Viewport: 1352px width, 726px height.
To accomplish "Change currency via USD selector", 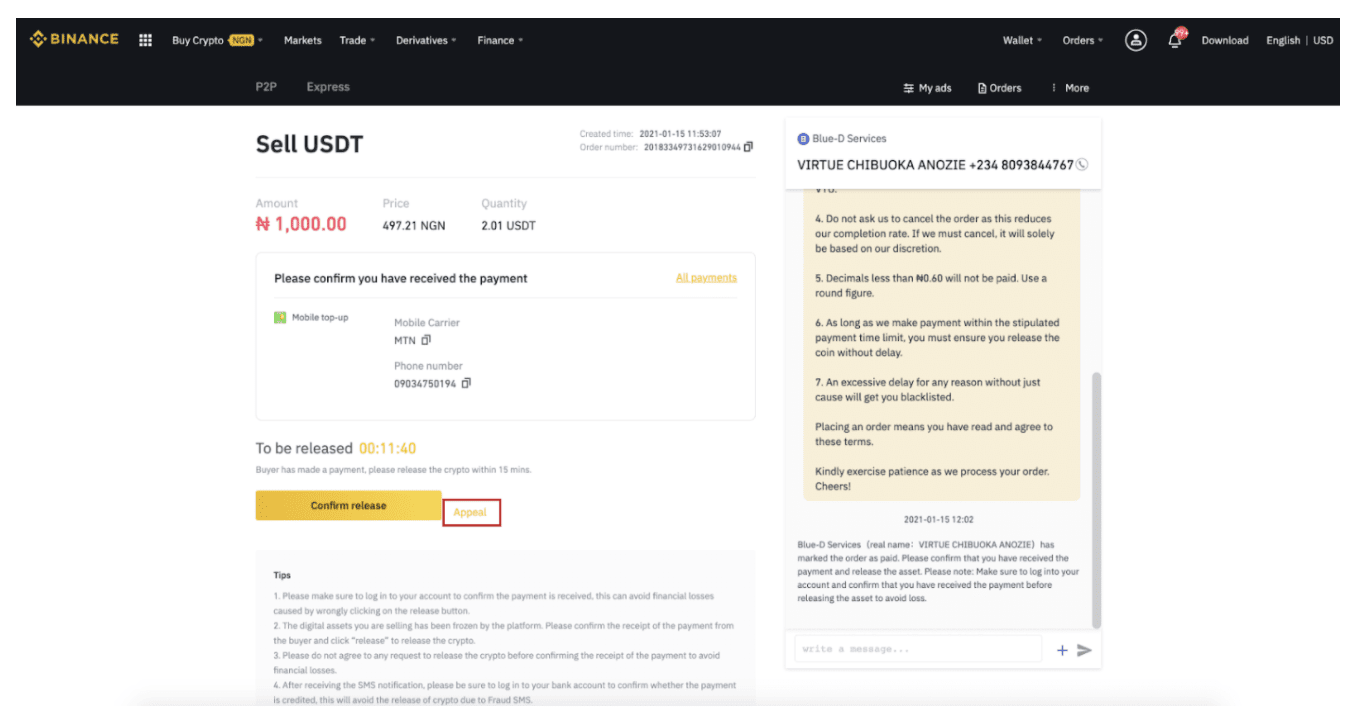I will click(1323, 40).
